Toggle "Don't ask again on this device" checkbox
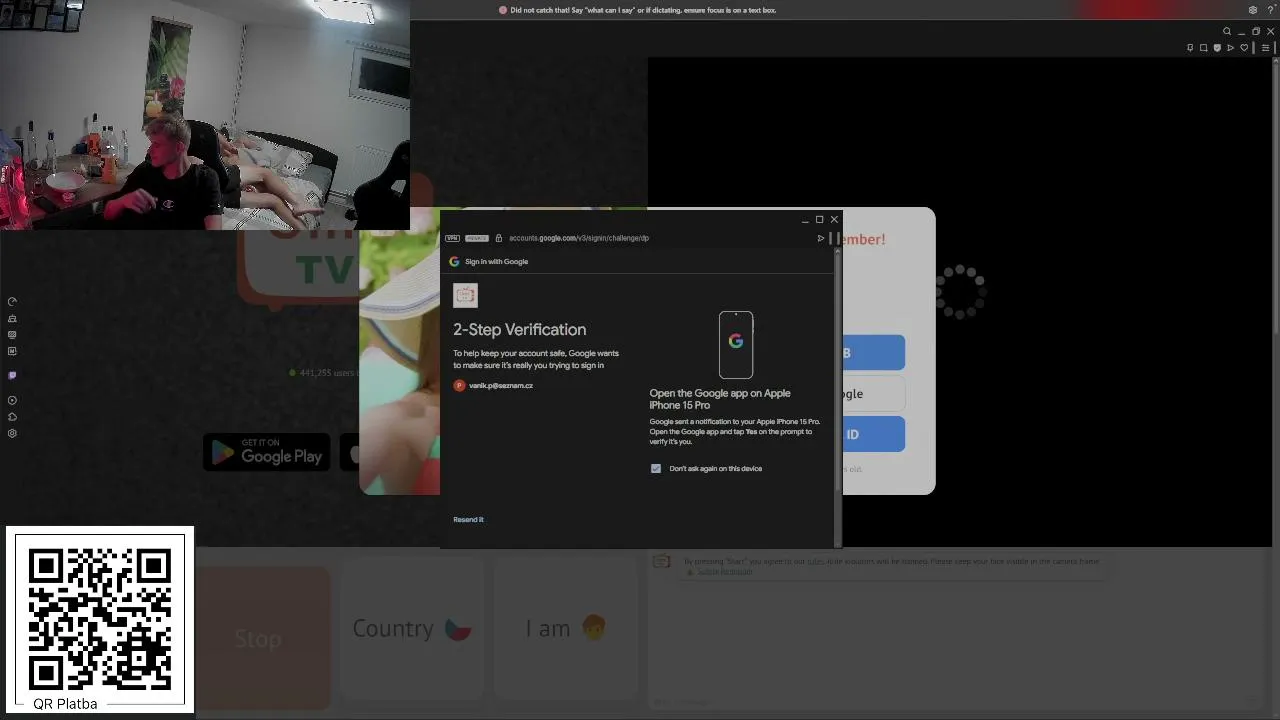The width and height of the screenshot is (1280, 720). (x=656, y=468)
